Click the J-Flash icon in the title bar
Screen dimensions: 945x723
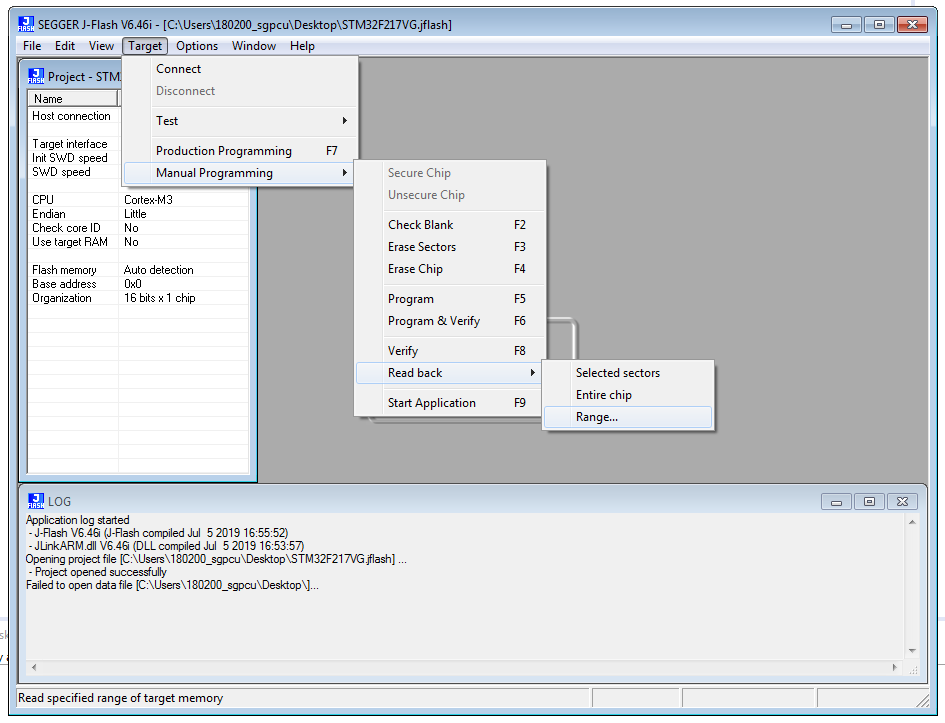pyautogui.click(x=26, y=24)
